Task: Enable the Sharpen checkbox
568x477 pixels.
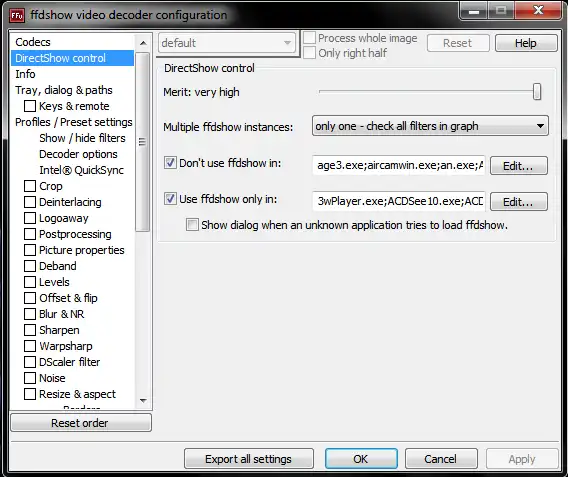Action: tap(30, 330)
